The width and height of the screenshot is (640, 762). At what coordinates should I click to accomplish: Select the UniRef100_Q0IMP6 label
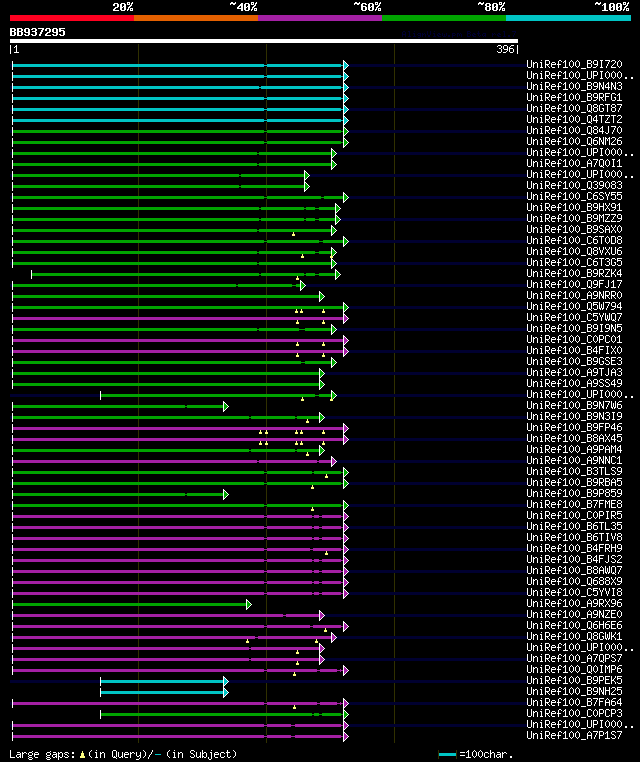[x=574, y=669]
